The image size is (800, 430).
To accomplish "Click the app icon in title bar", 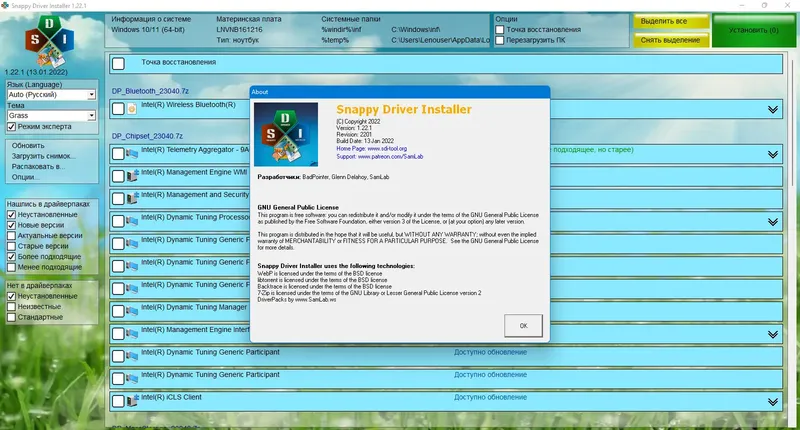I will point(5,5).
